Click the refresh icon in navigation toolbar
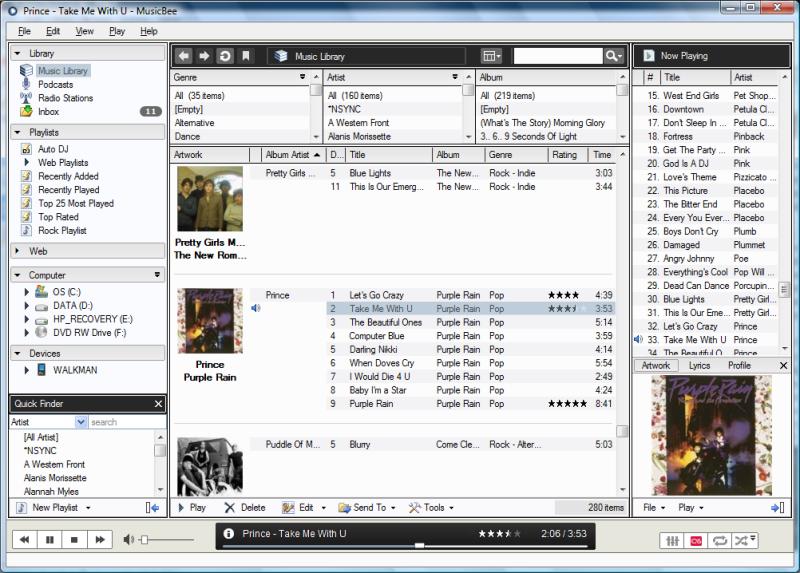The width and height of the screenshot is (800, 573). [x=225, y=56]
